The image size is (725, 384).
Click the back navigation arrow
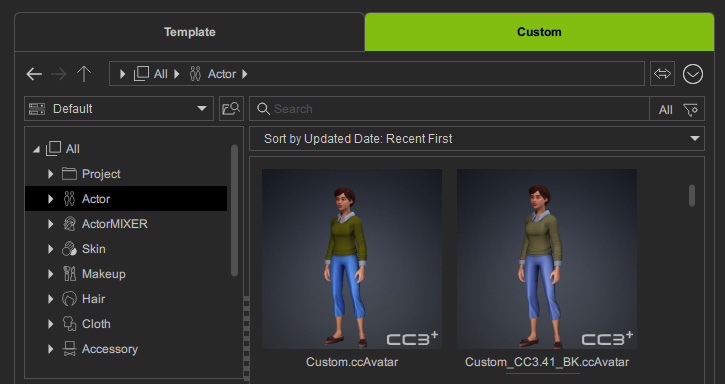tap(34, 74)
